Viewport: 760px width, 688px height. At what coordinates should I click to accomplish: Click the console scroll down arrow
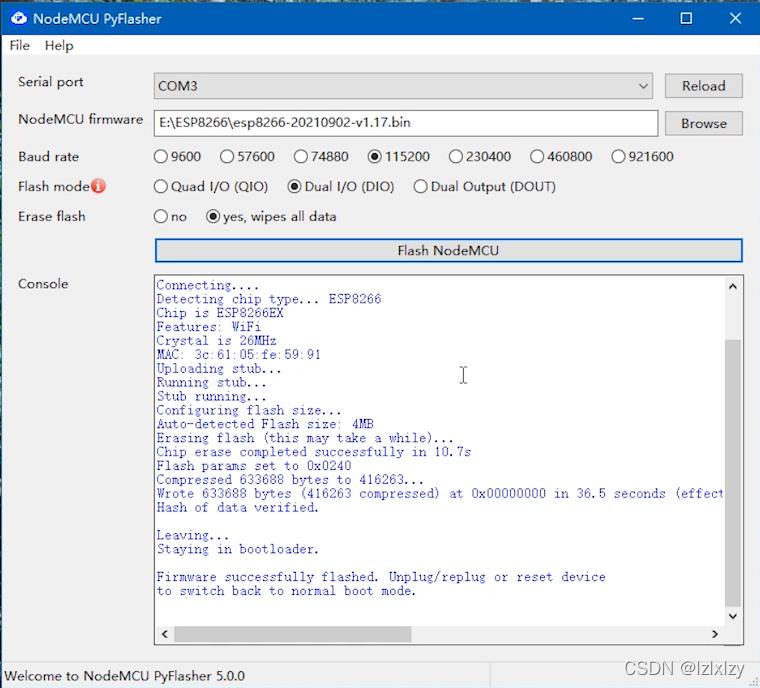click(733, 616)
